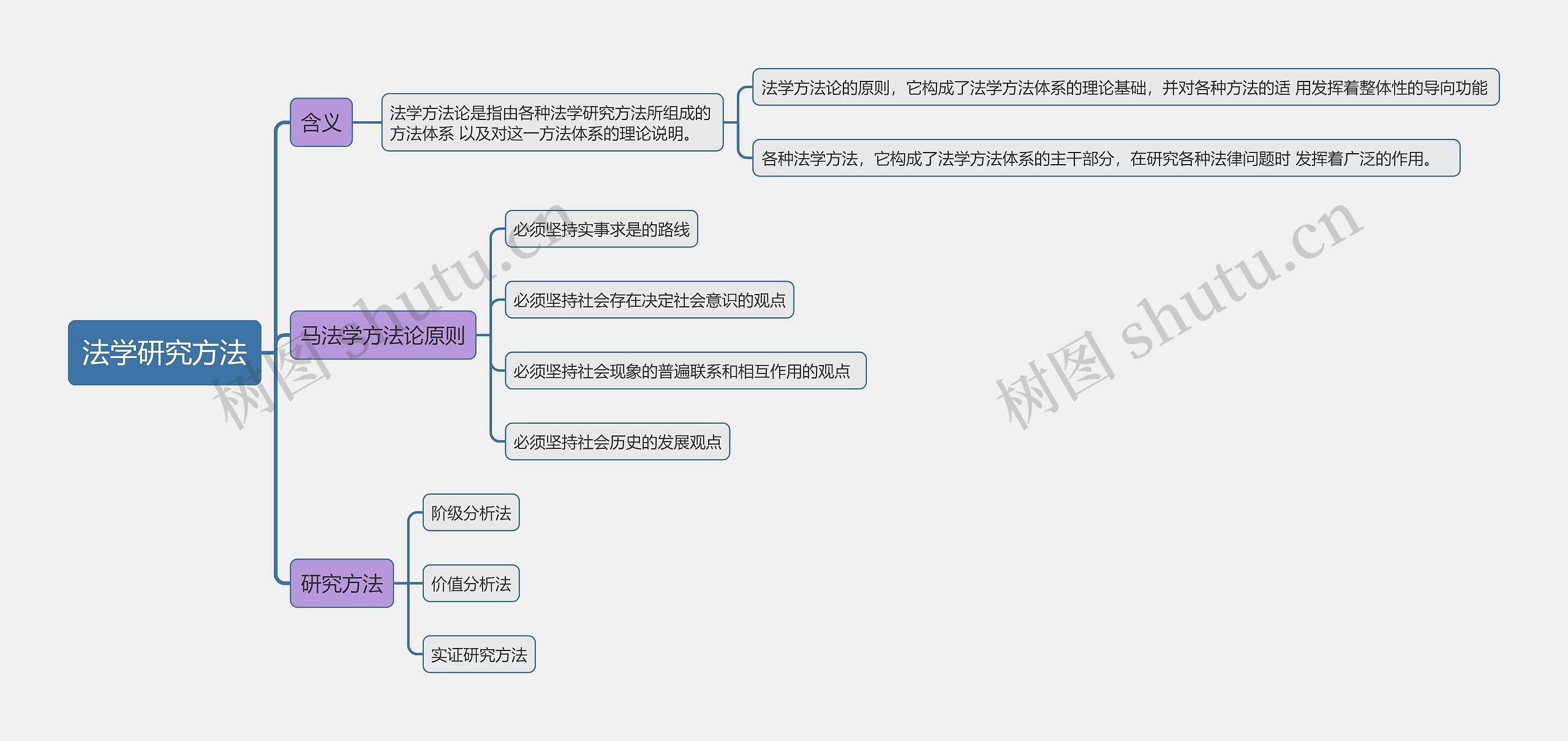Click the 含义 branch node

pos(321,121)
